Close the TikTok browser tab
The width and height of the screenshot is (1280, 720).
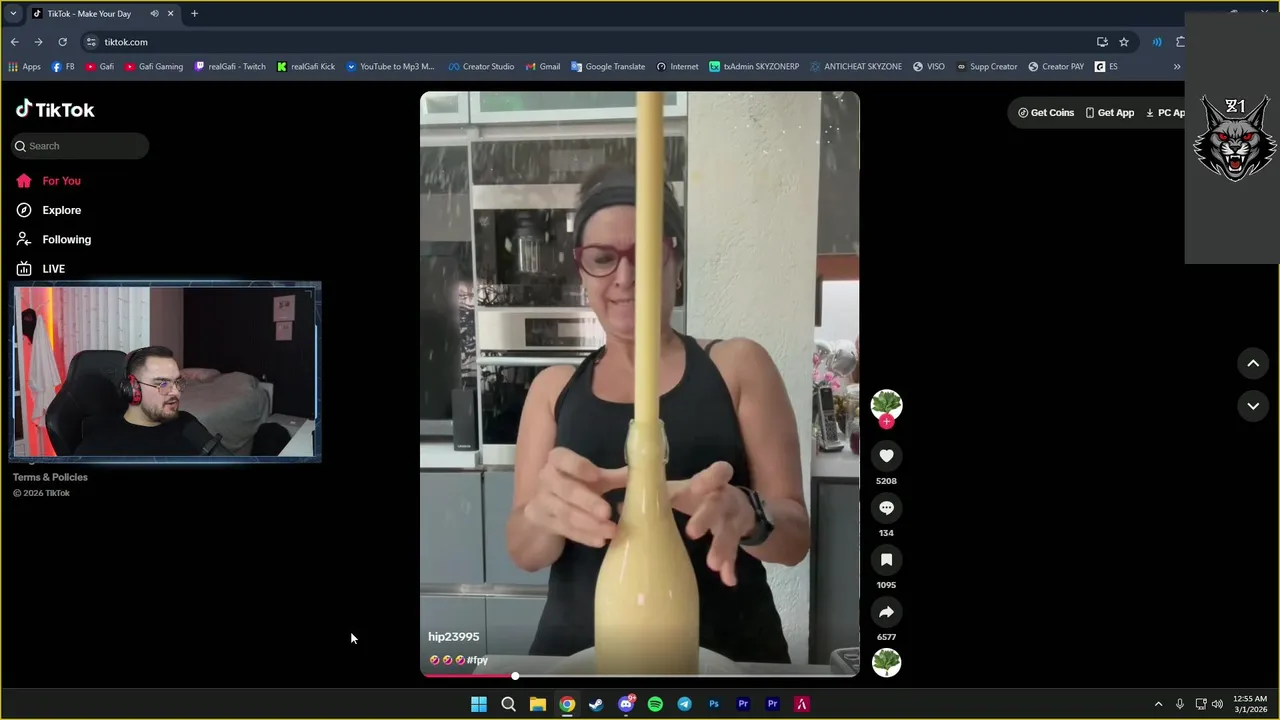[x=171, y=14]
